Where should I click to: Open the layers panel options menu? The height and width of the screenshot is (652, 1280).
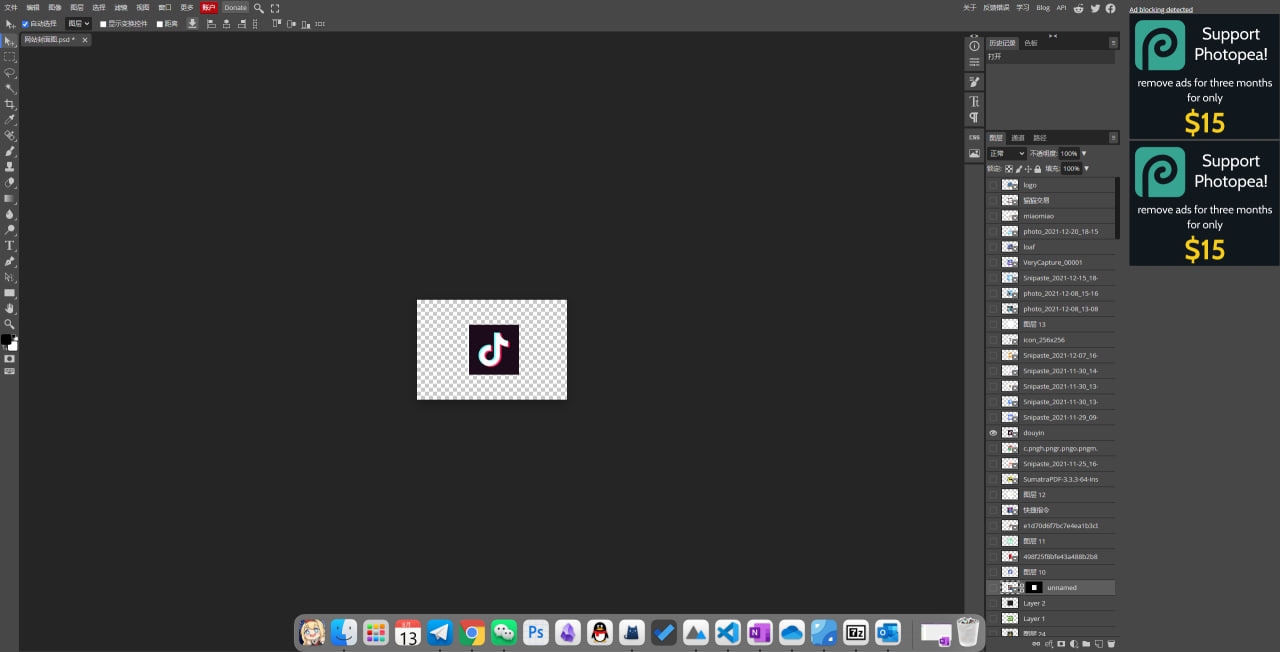(x=1113, y=138)
